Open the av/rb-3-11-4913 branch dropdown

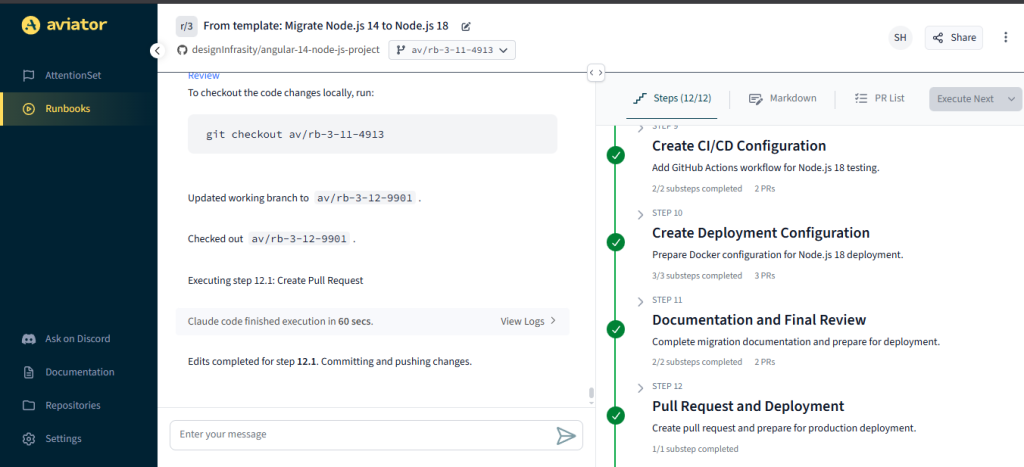(x=452, y=49)
